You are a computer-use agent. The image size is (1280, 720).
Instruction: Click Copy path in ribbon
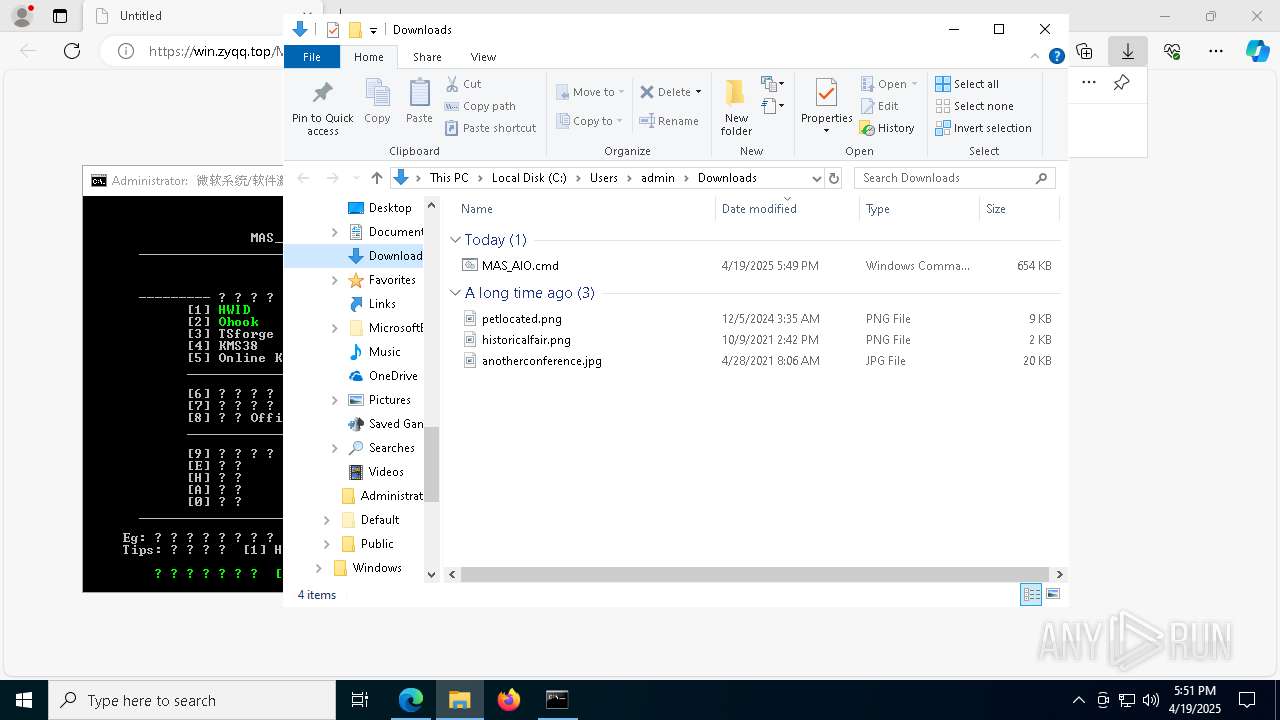point(480,106)
